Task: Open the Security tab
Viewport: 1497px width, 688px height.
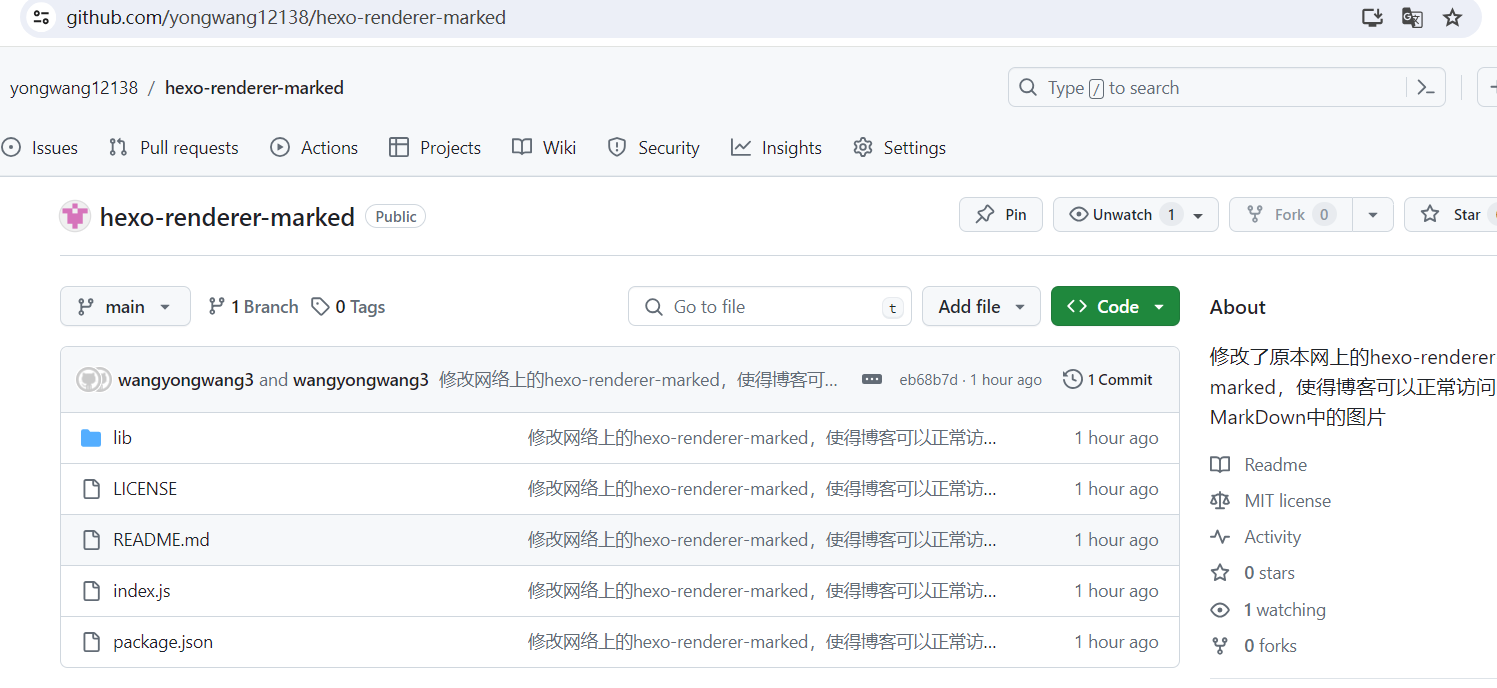Action: [x=654, y=148]
